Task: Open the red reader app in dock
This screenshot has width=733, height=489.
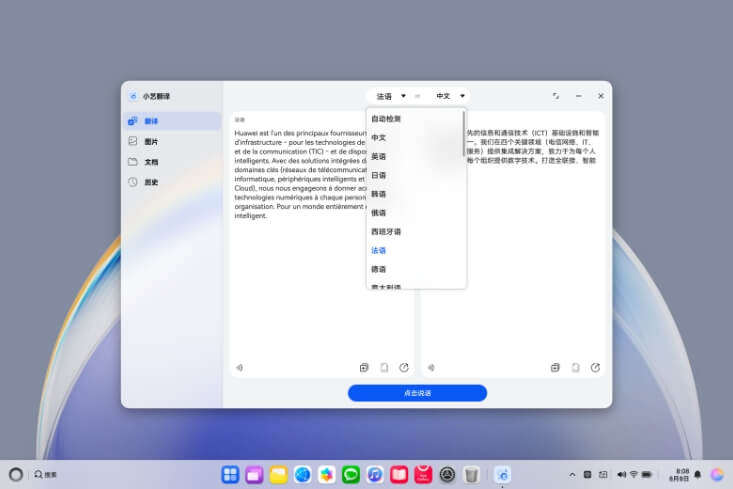Action: 399,475
